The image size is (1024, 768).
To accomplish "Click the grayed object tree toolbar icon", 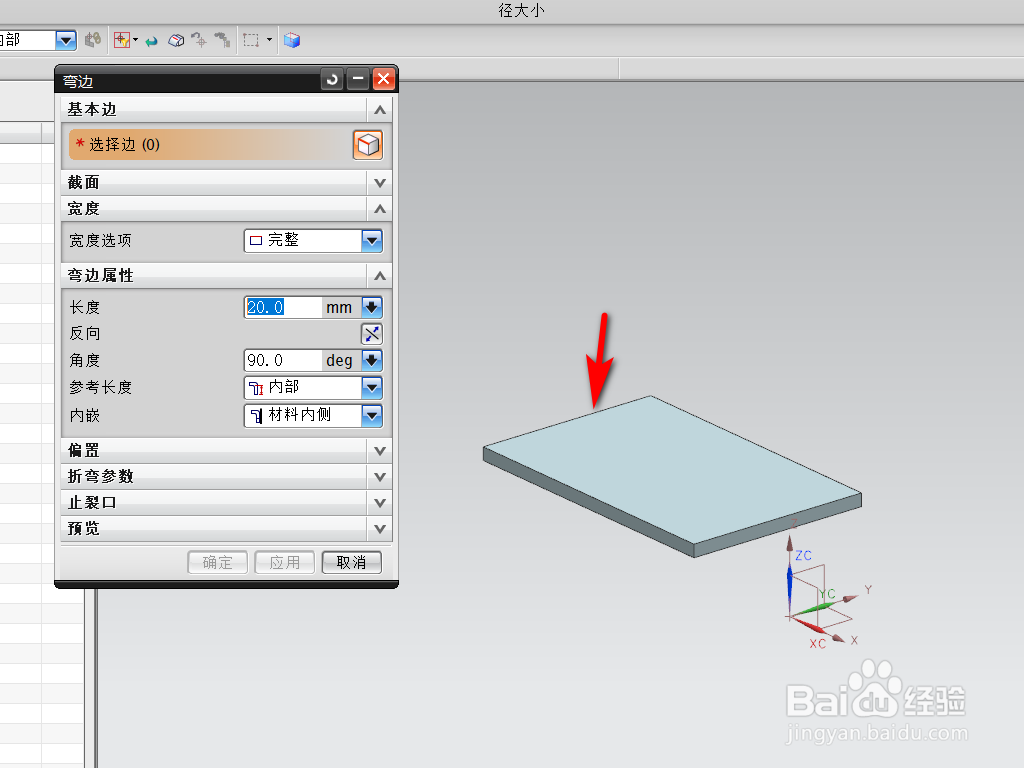I will coord(222,40).
